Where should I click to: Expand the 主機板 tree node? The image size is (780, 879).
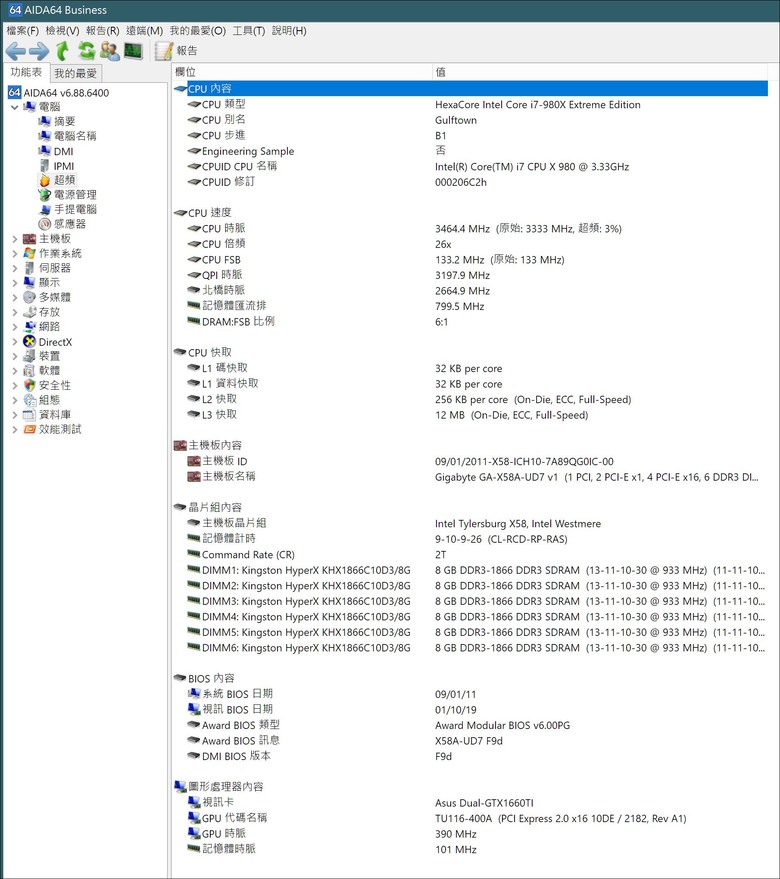[x=15, y=239]
